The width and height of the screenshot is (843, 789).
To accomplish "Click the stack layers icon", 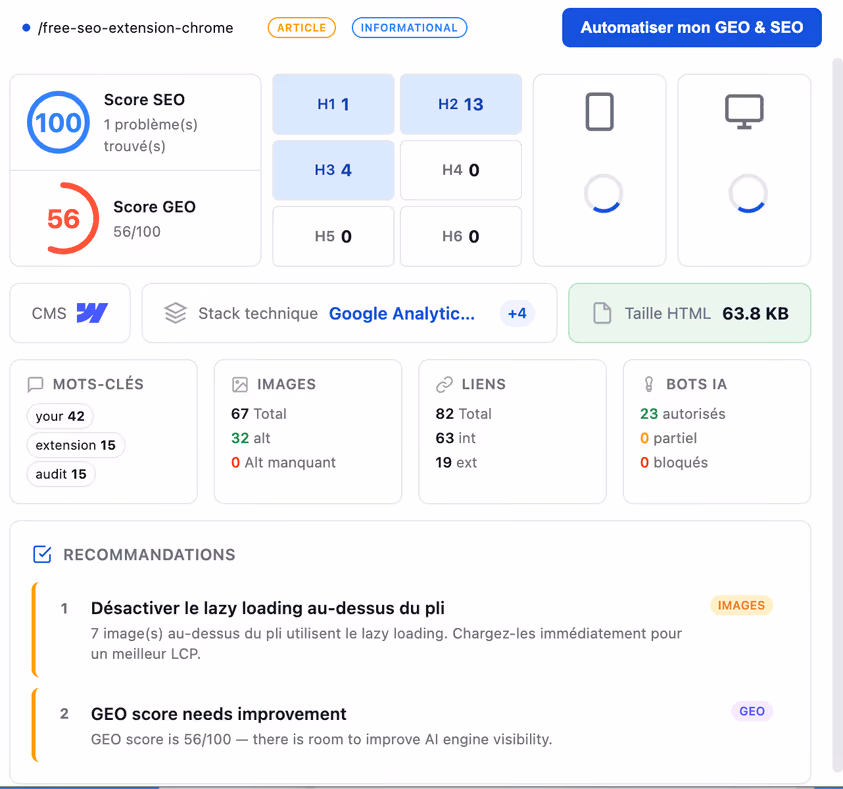I will (x=175, y=313).
